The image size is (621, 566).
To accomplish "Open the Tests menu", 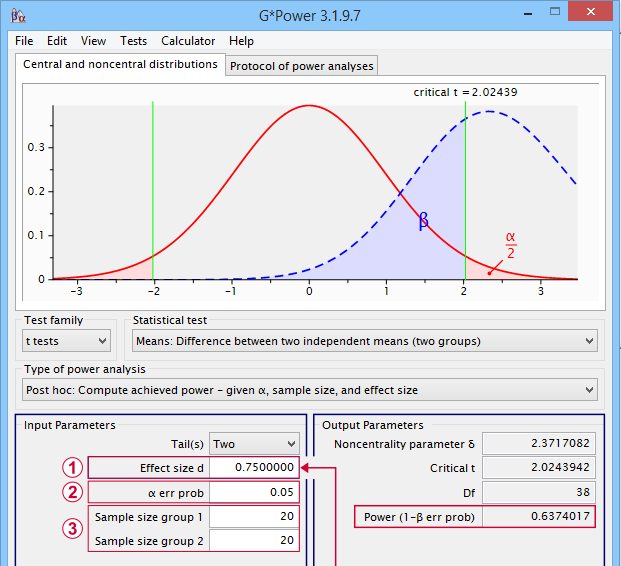I will click(133, 41).
